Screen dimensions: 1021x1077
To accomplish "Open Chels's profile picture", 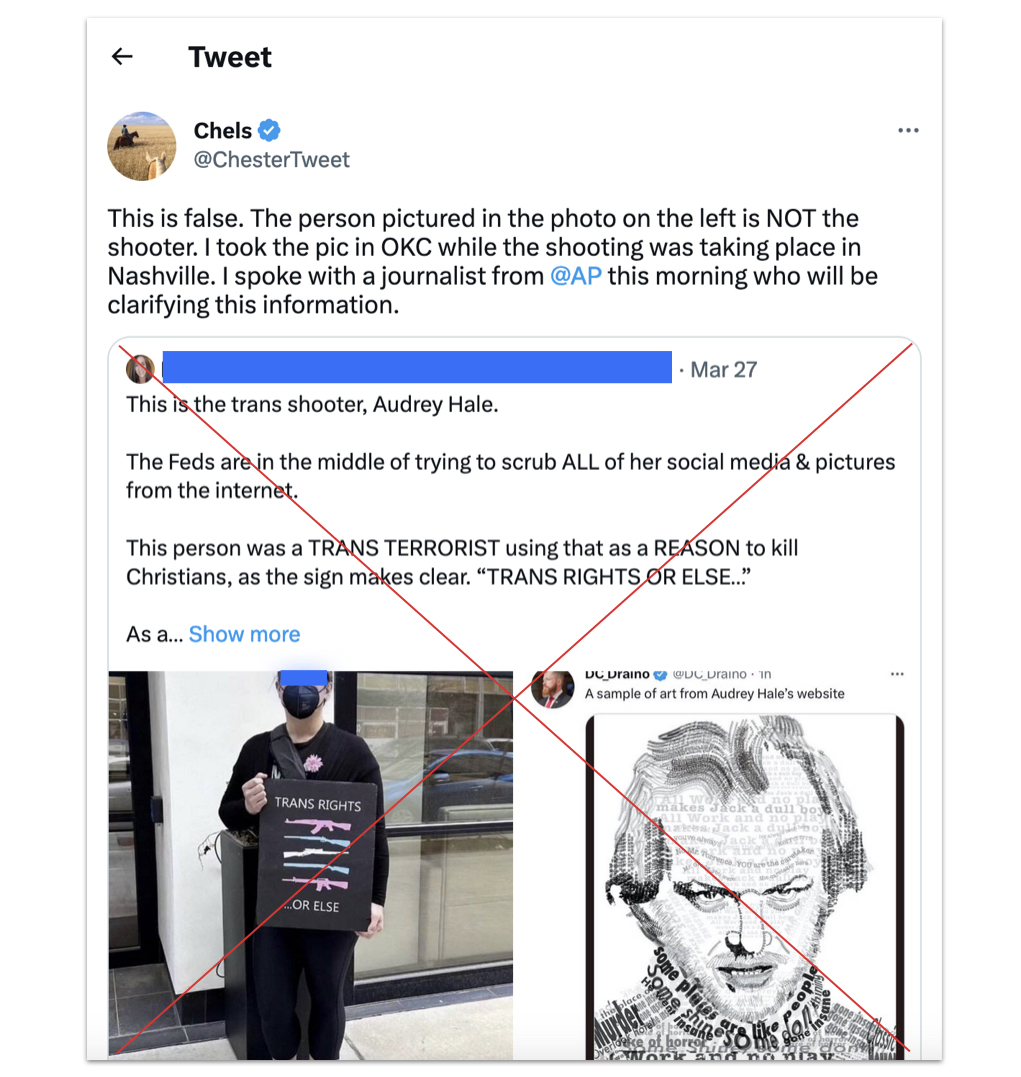I will click(x=141, y=145).
